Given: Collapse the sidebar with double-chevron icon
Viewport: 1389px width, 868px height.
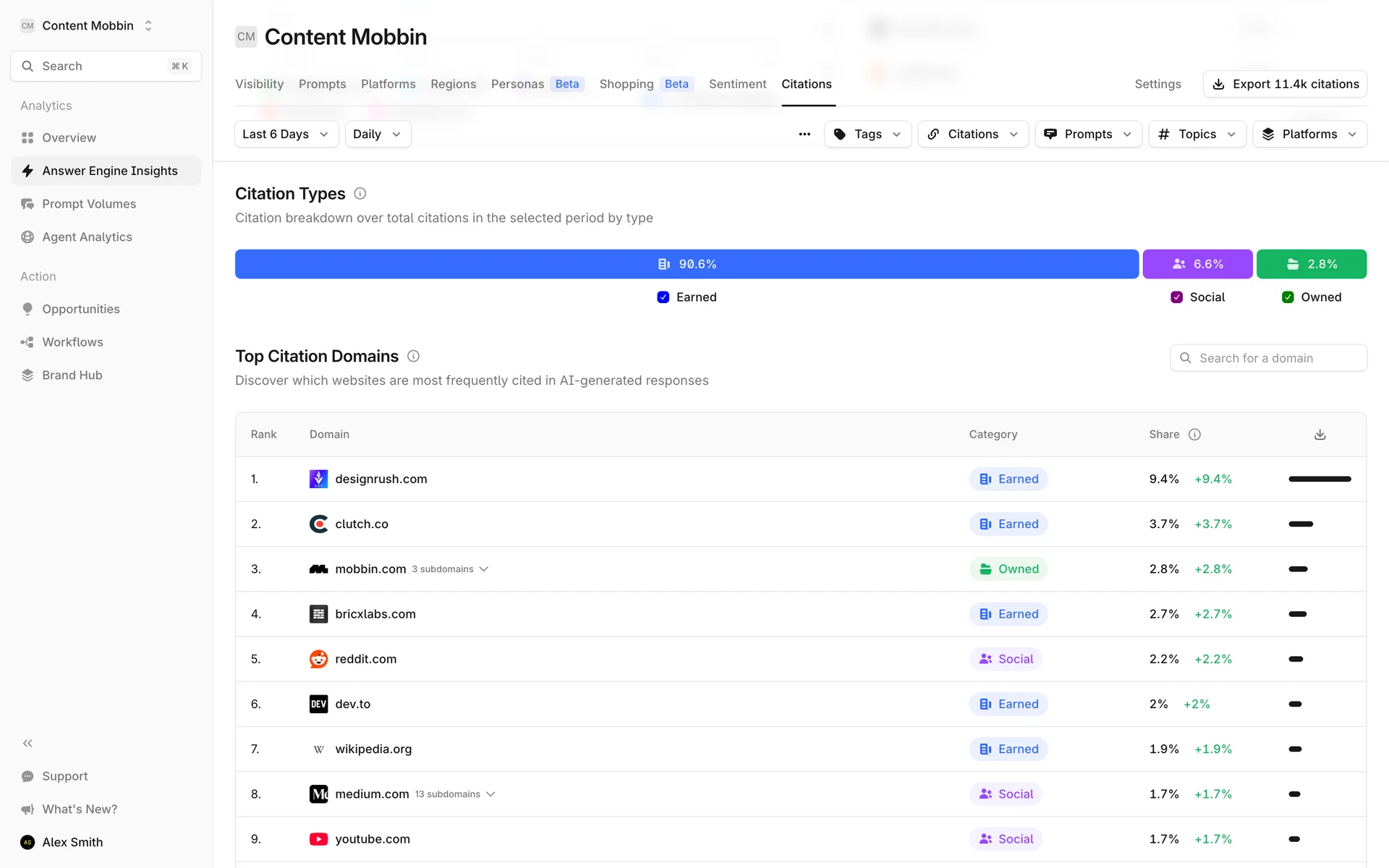Looking at the screenshot, I should (x=27, y=743).
